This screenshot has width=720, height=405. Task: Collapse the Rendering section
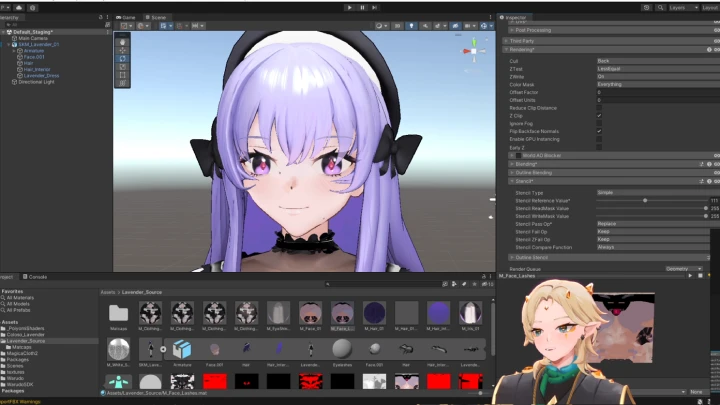(506, 50)
